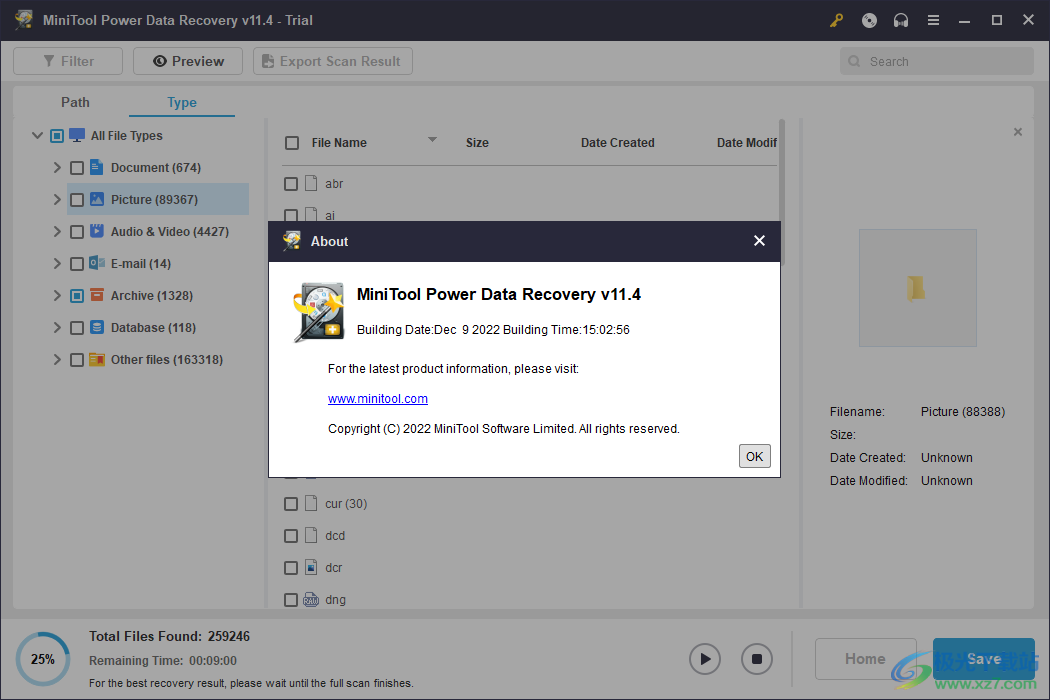Click the Database category icon
The height and width of the screenshot is (700, 1050).
[x=96, y=327]
